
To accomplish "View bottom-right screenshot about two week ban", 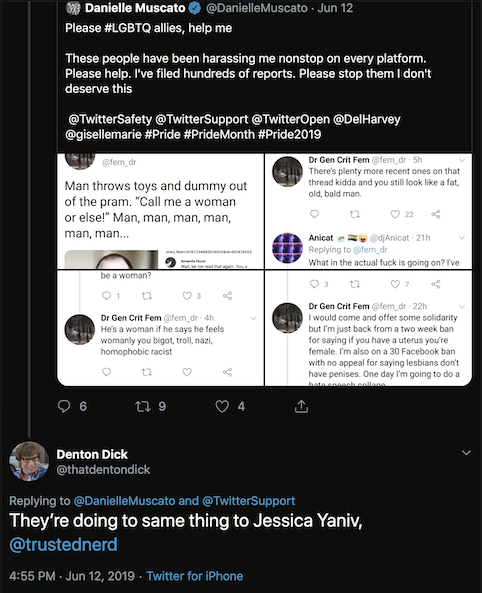I will [x=368, y=328].
